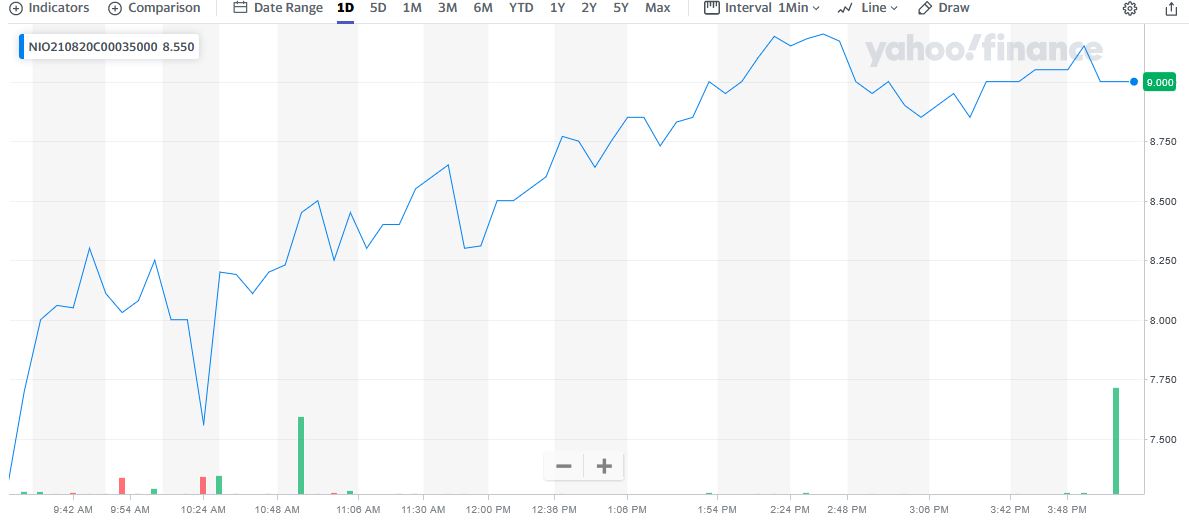Switch range to 1Y
Viewport: 1189px width, 526px height.
coord(557,8)
